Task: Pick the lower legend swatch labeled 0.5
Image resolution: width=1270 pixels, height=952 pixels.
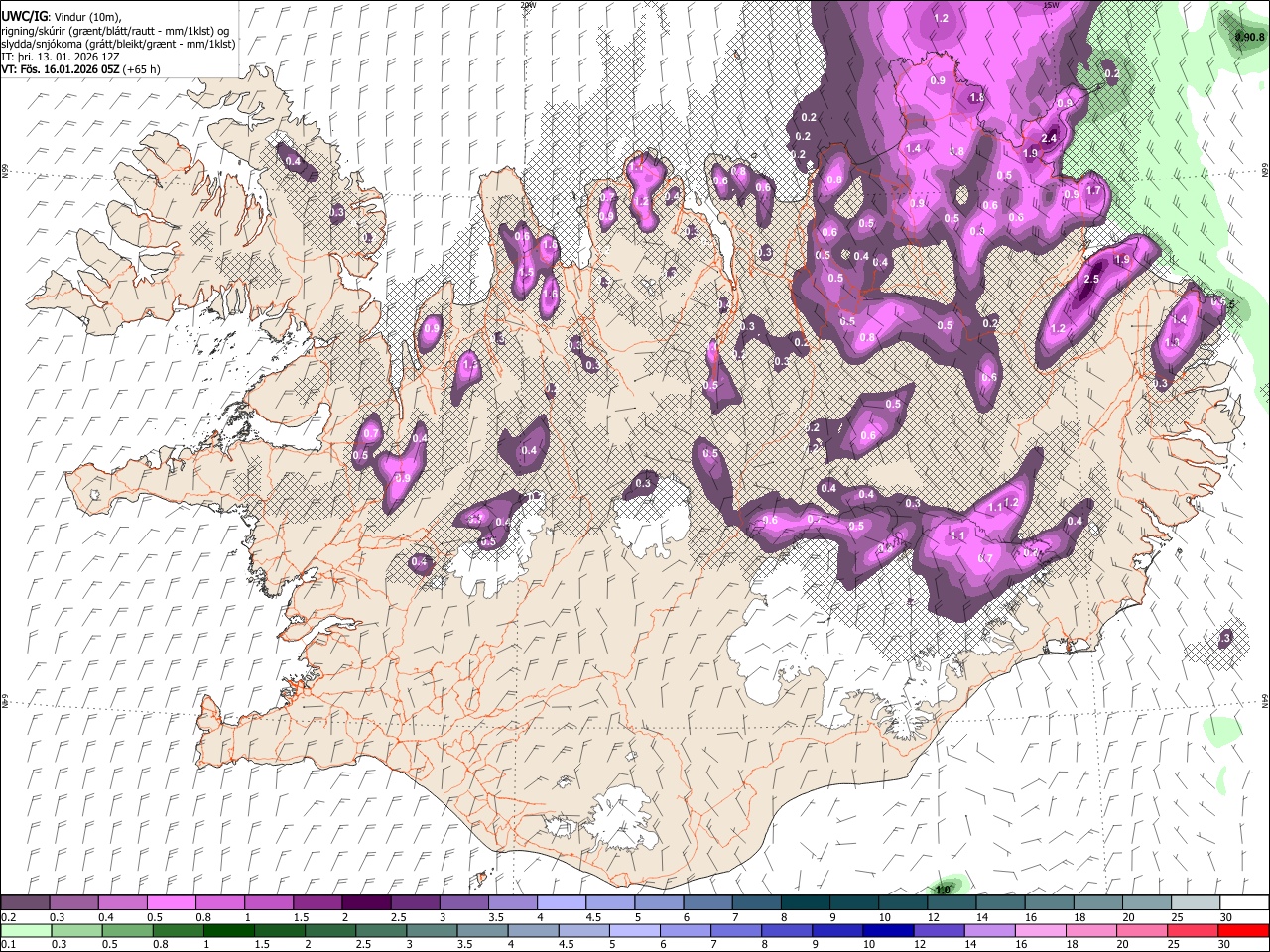Action: click(x=126, y=931)
